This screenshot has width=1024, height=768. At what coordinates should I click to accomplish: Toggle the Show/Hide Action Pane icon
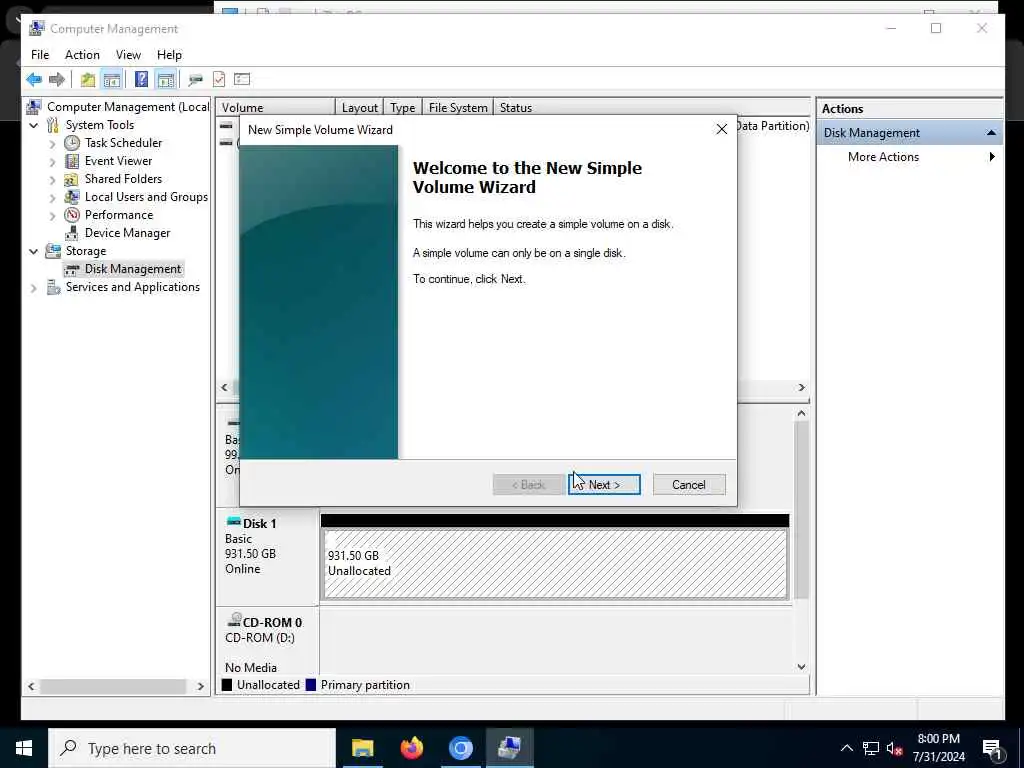166,80
